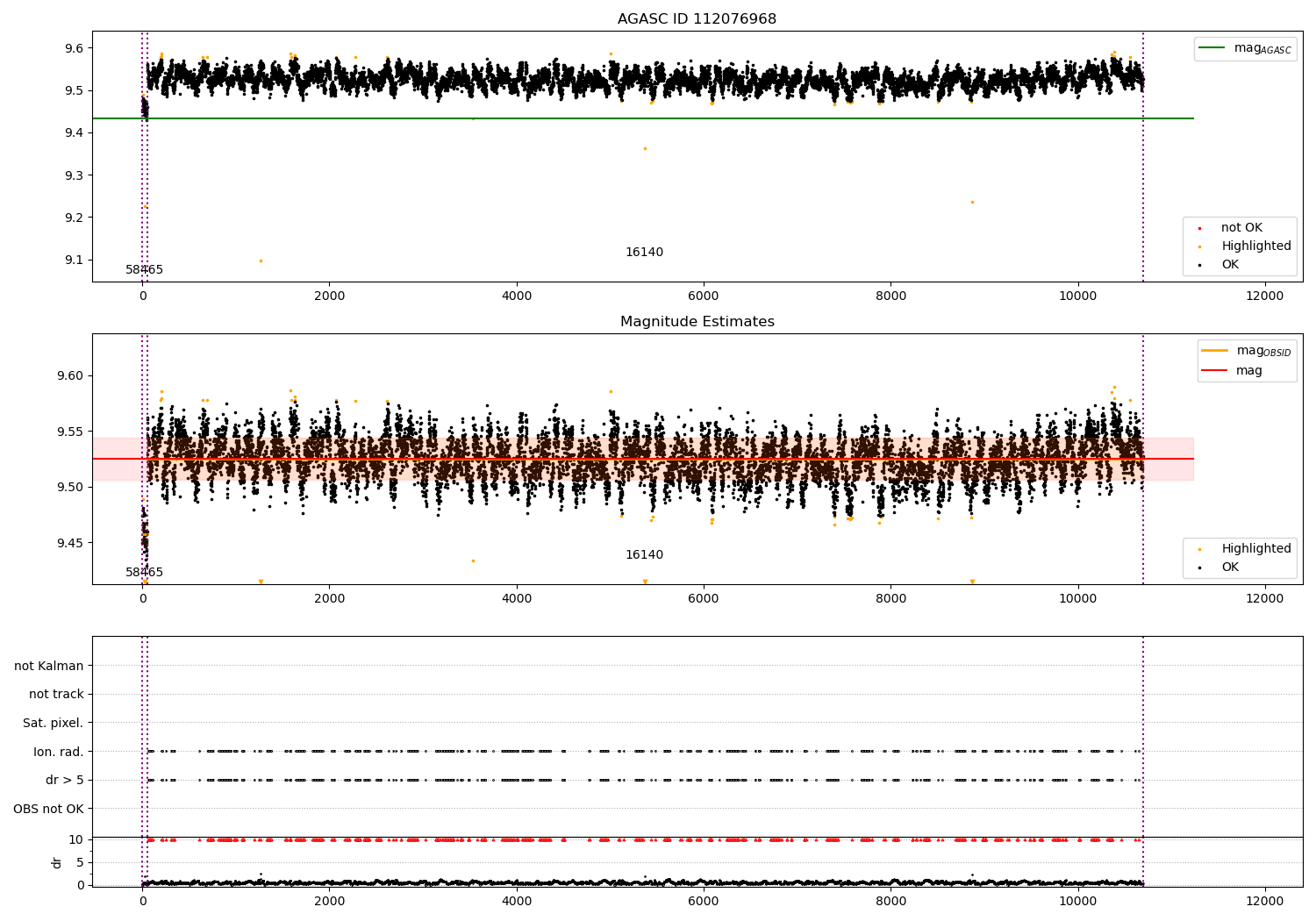Click the rotated 'dr' y-axis label
The width and height of the screenshot is (1316, 921).
(x=57, y=862)
